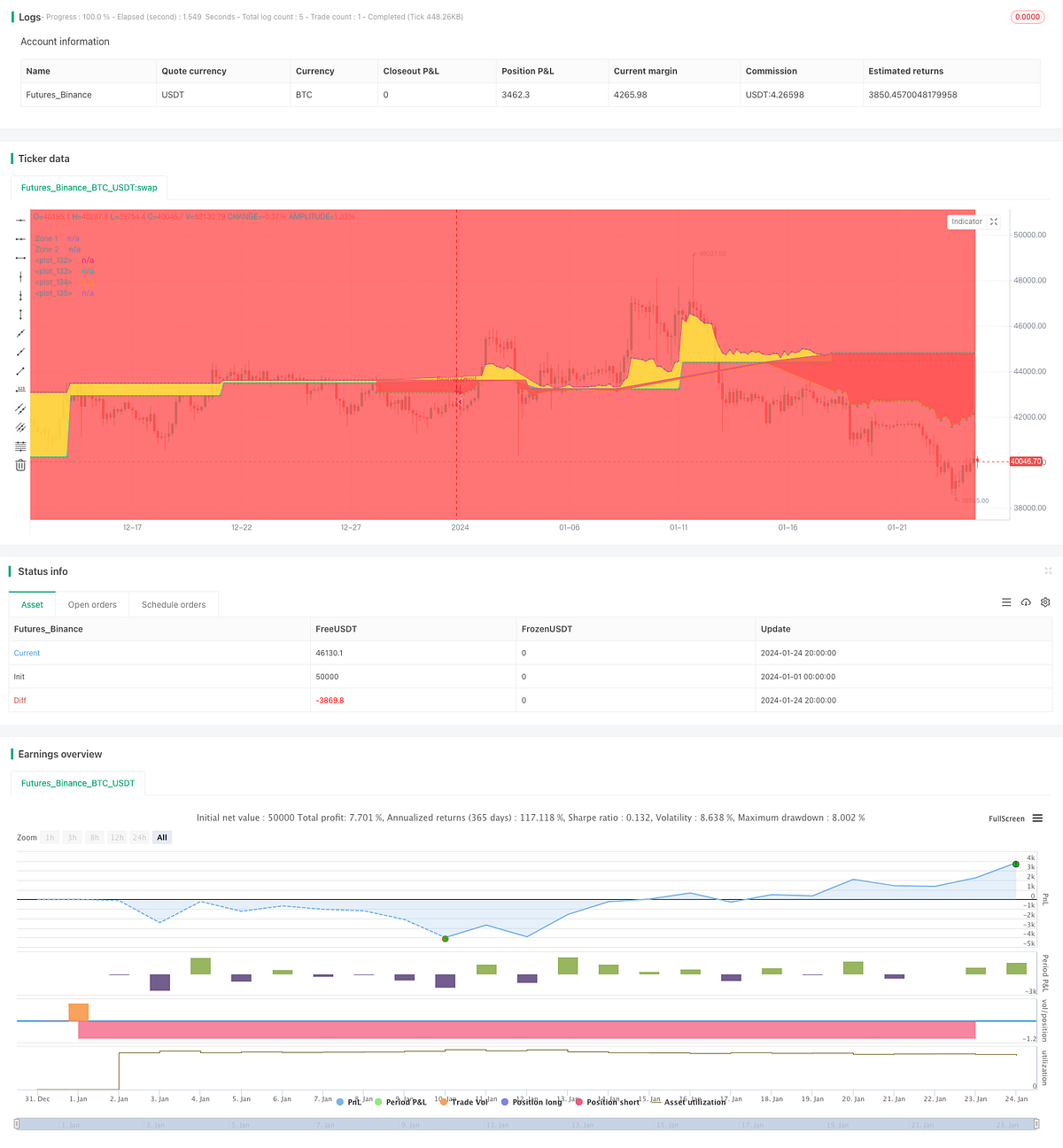Click the trash icon to clear chart drawings
This screenshot has height=1148, width=1063.
point(19,464)
